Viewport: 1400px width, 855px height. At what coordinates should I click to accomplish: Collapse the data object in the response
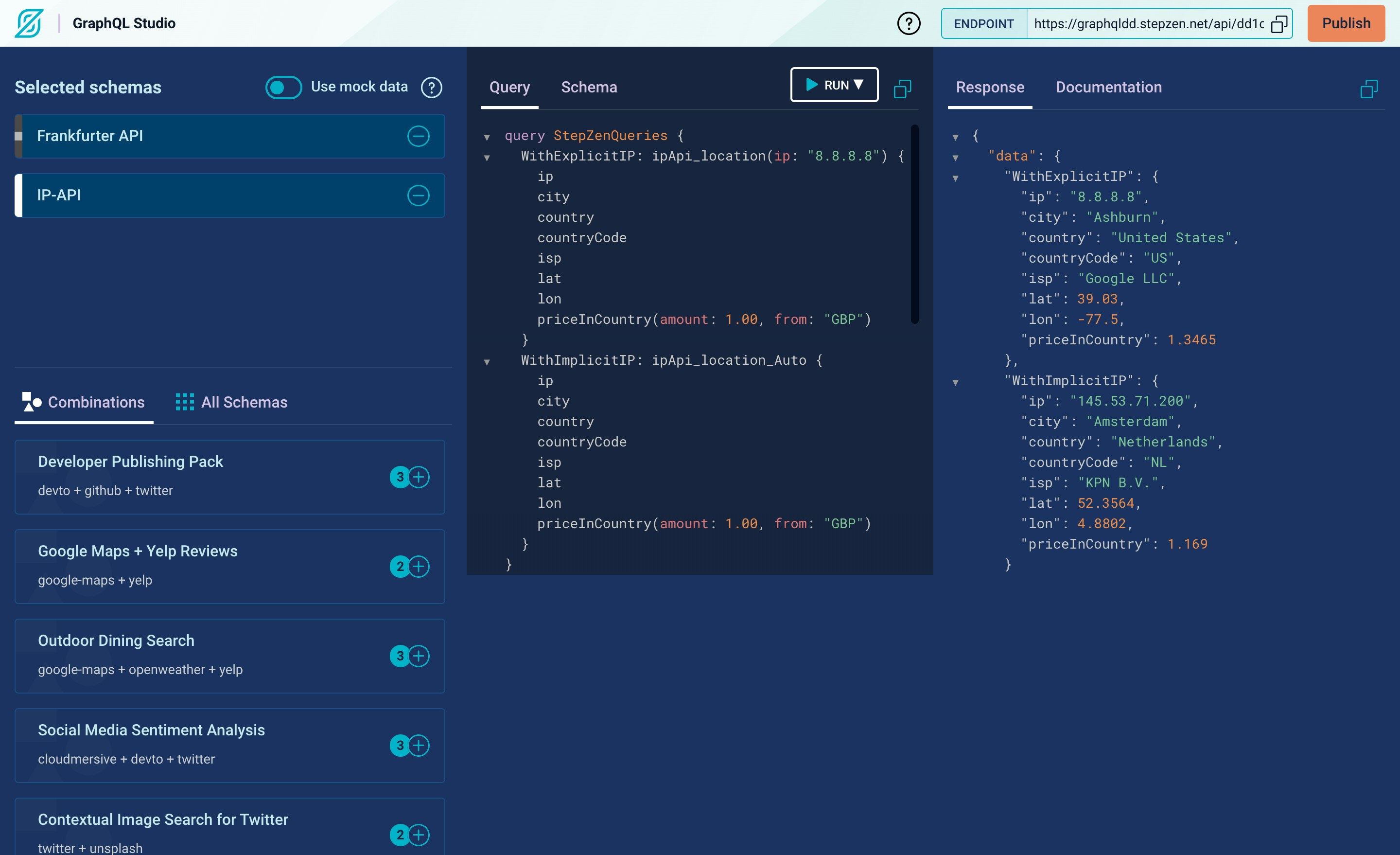[x=956, y=157]
